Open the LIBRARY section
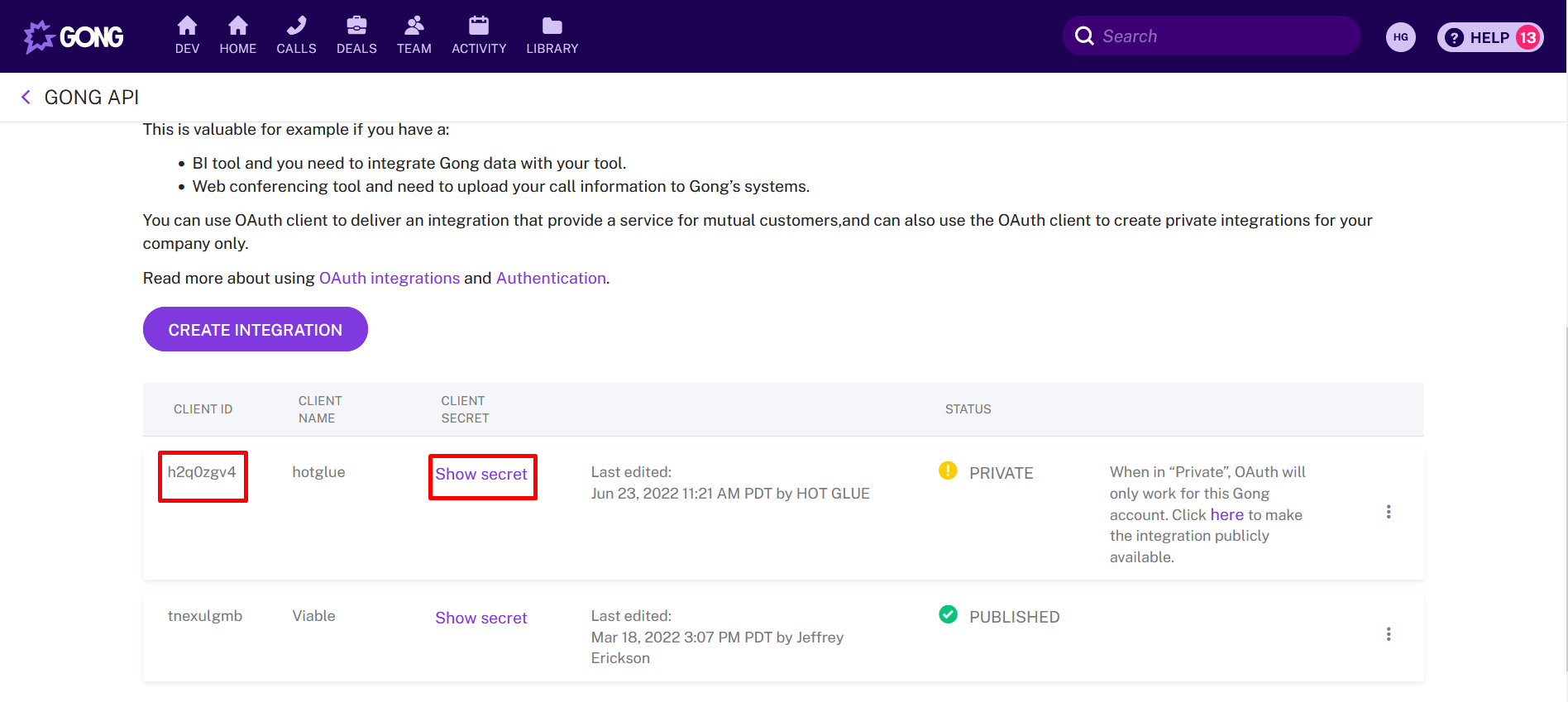1568x702 pixels. point(552,36)
